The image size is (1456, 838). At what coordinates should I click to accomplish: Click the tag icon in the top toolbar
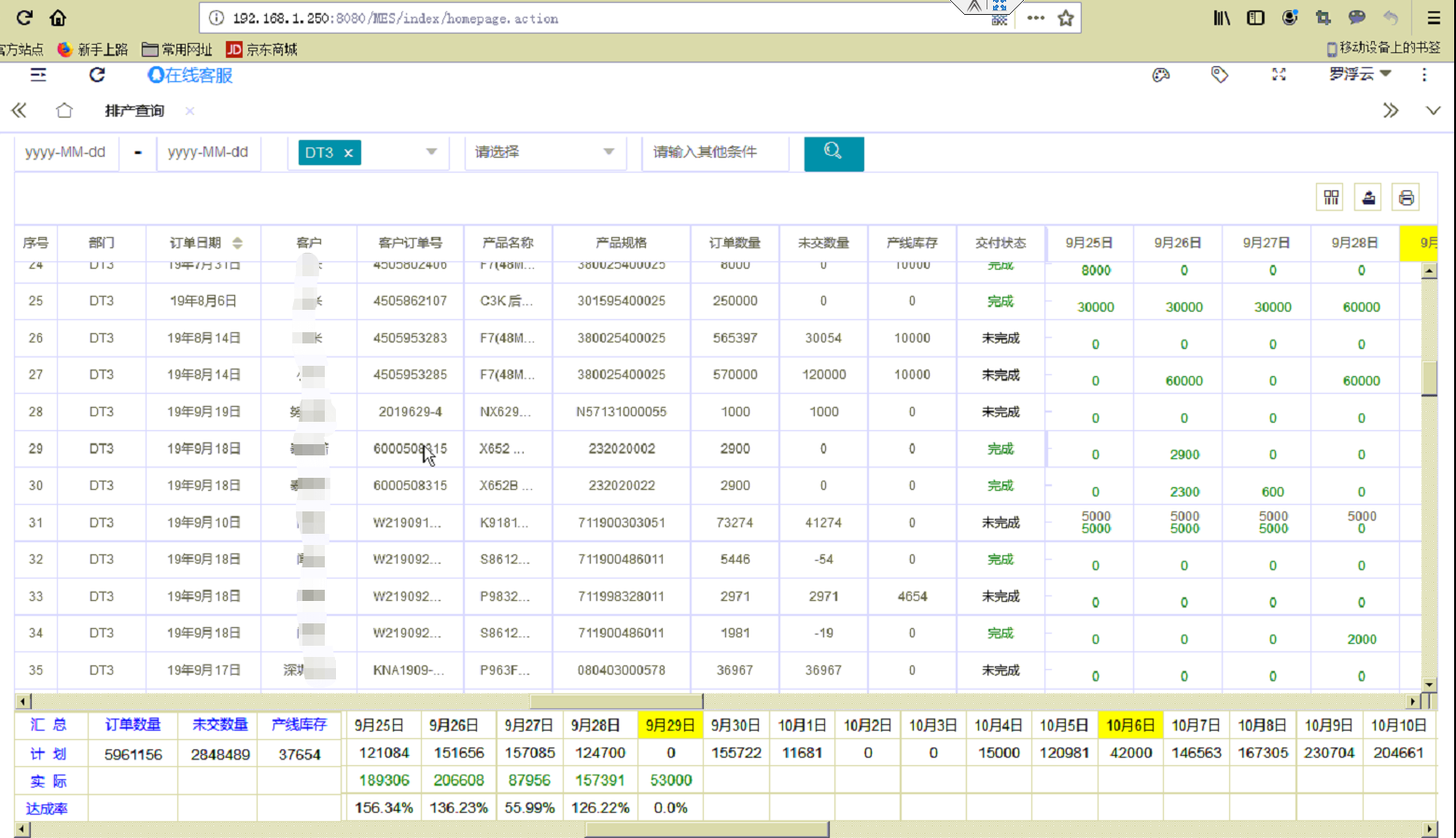click(1220, 75)
